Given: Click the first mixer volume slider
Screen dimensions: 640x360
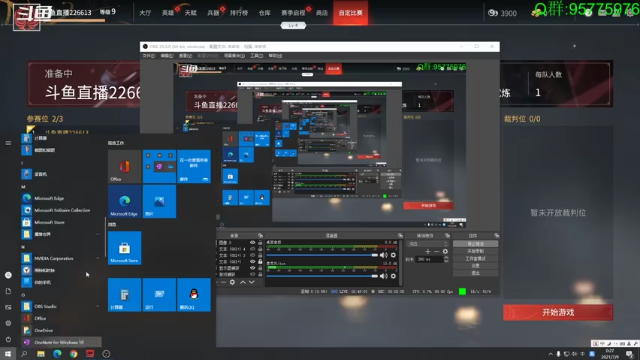Looking at the screenshot, I should [322, 255].
